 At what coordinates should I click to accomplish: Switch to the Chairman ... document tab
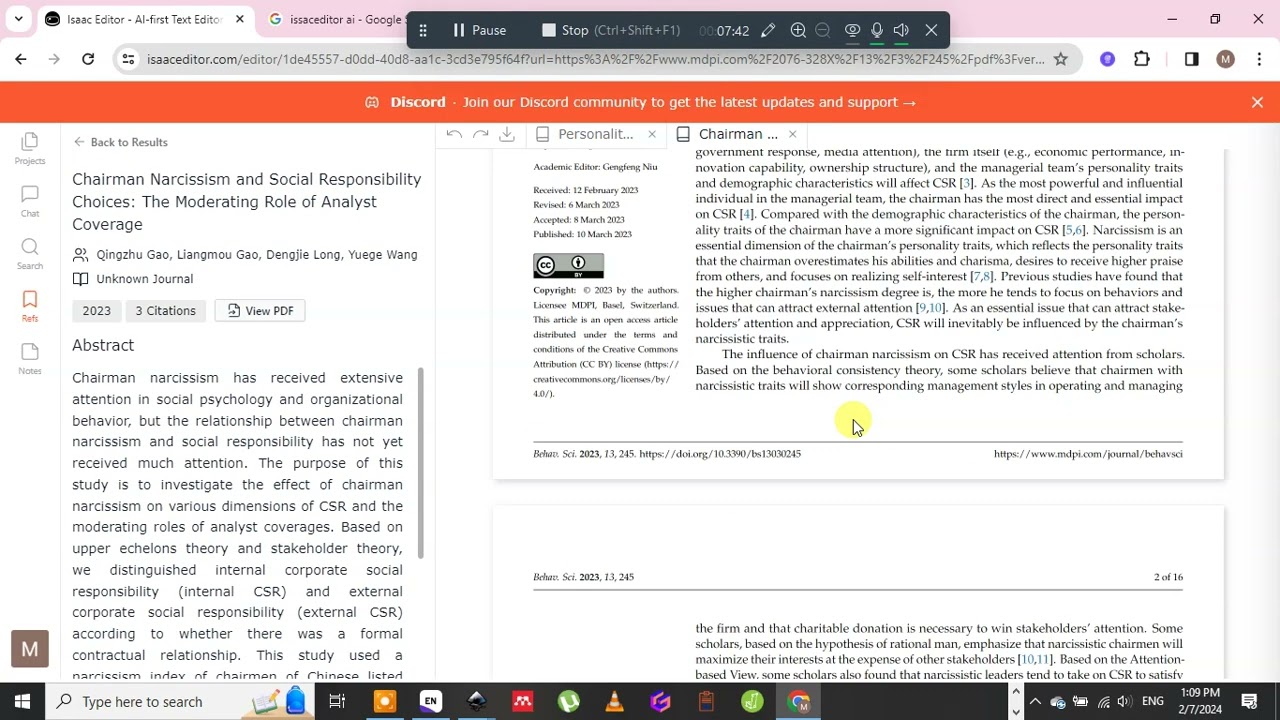coord(738,134)
